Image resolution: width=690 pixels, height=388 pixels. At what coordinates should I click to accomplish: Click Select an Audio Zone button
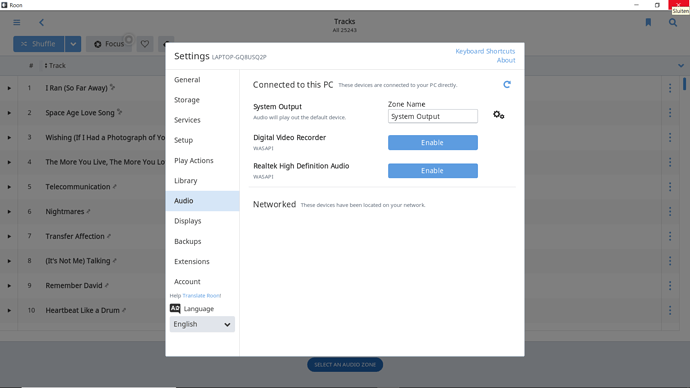345,365
